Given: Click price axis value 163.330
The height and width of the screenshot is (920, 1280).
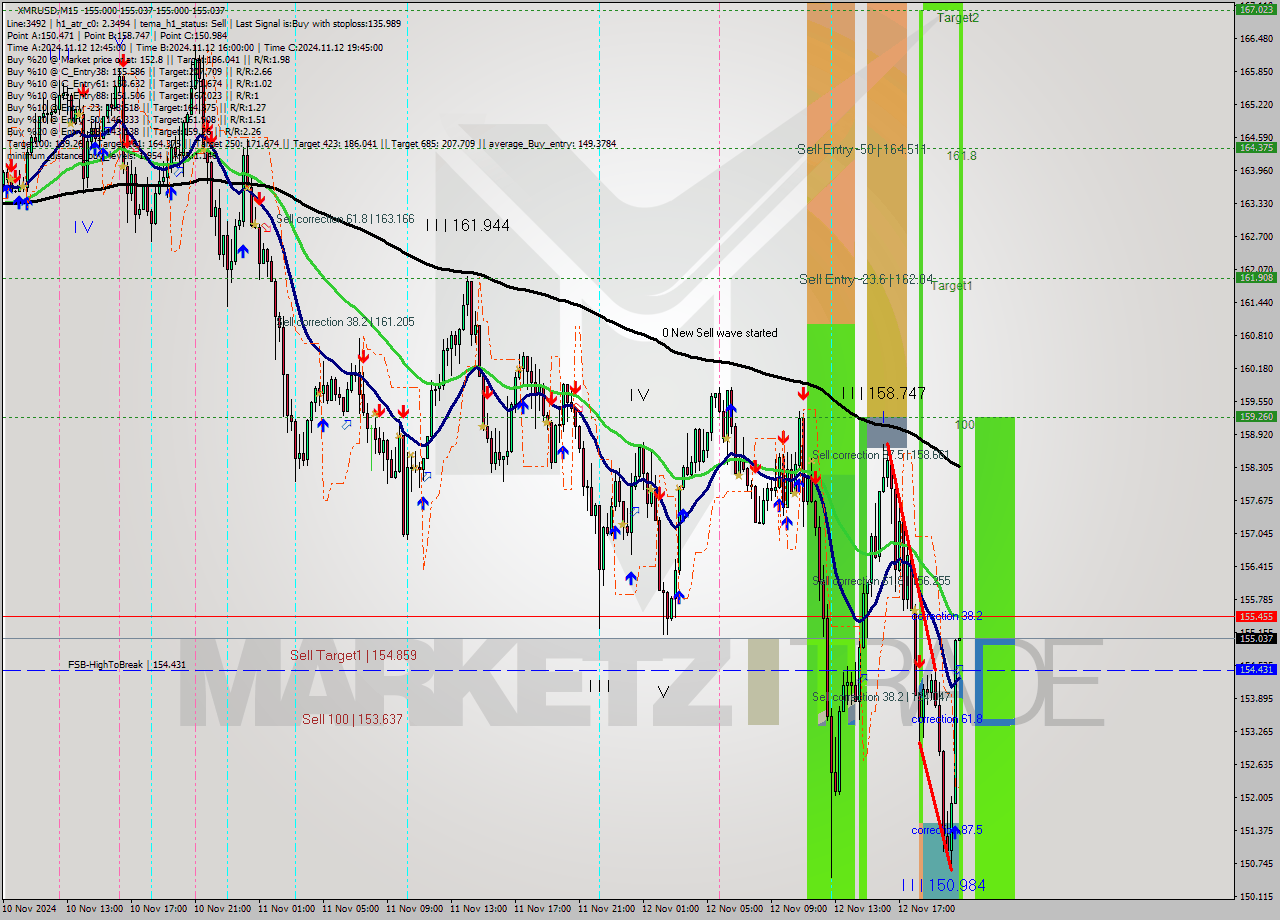Looking at the screenshot, I should click(1255, 203).
